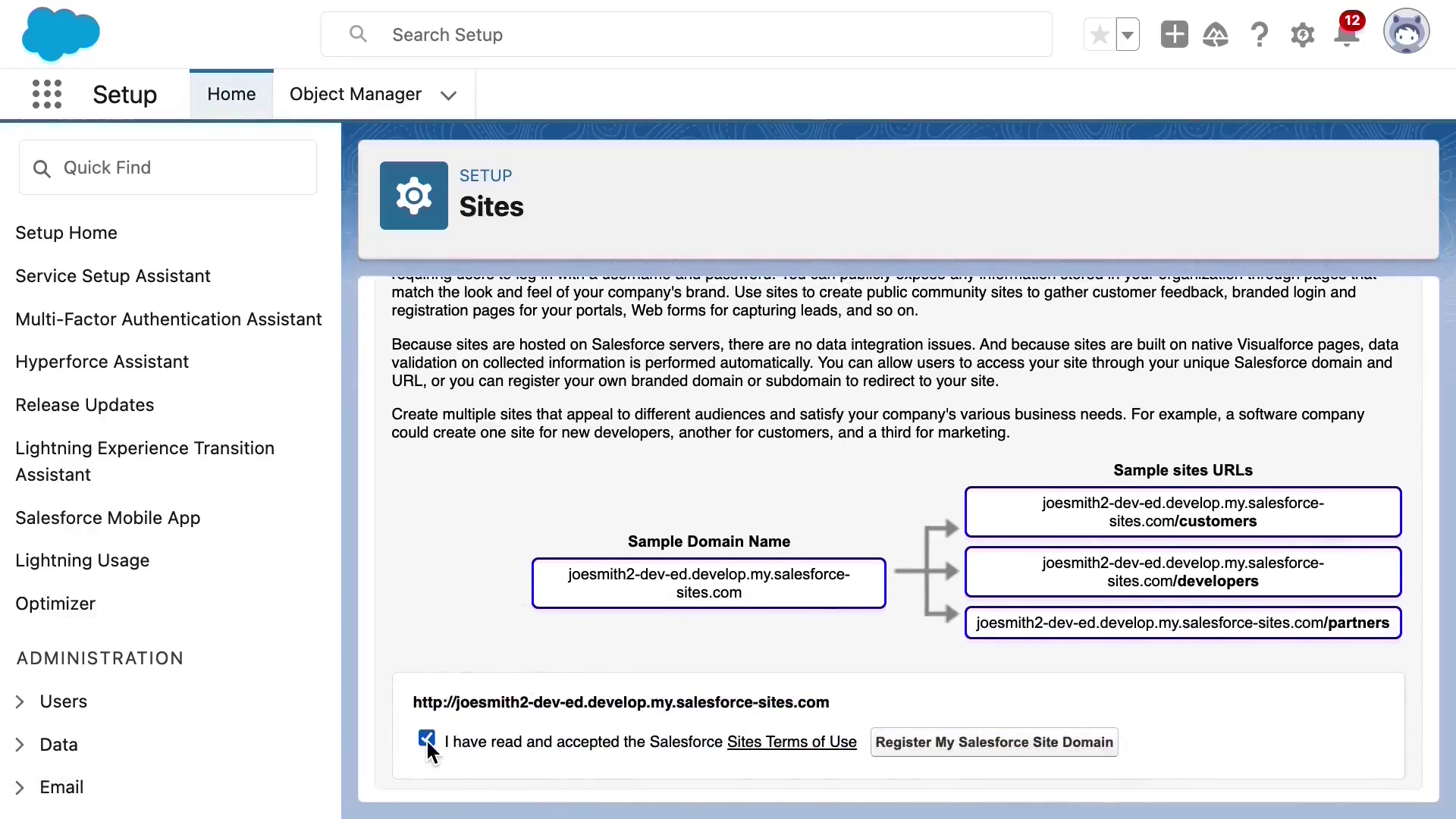Click the favorites star icon
Screen dimensions: 1456x819
click(1100, 35)
